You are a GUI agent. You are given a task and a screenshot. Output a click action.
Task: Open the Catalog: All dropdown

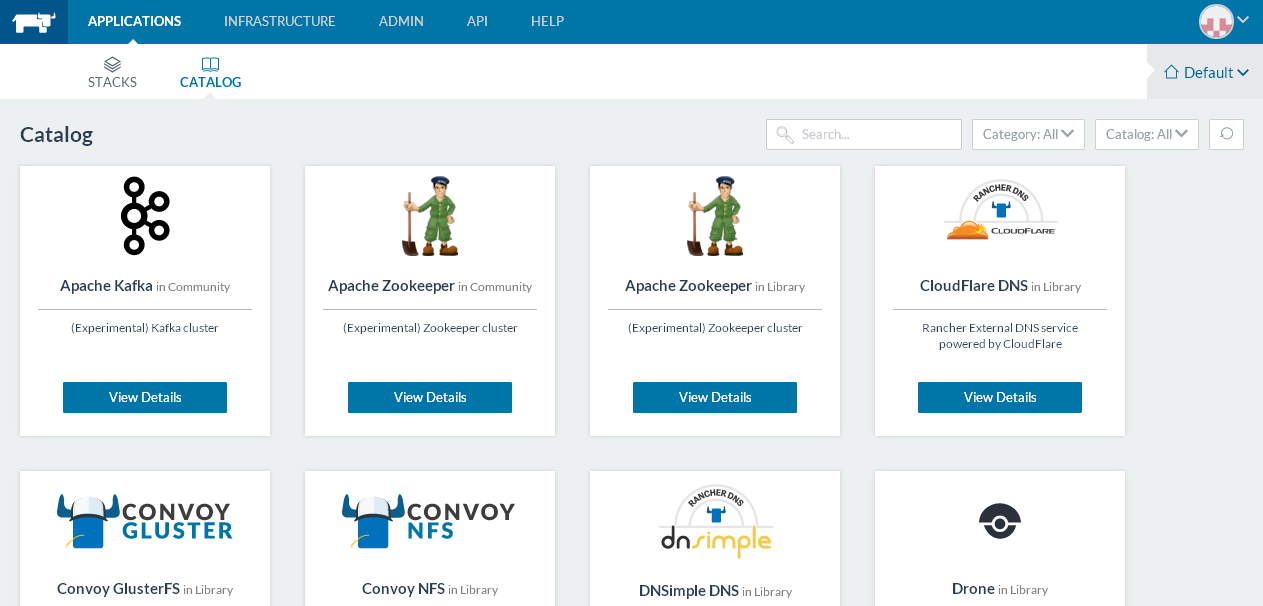pos(1146,134)
